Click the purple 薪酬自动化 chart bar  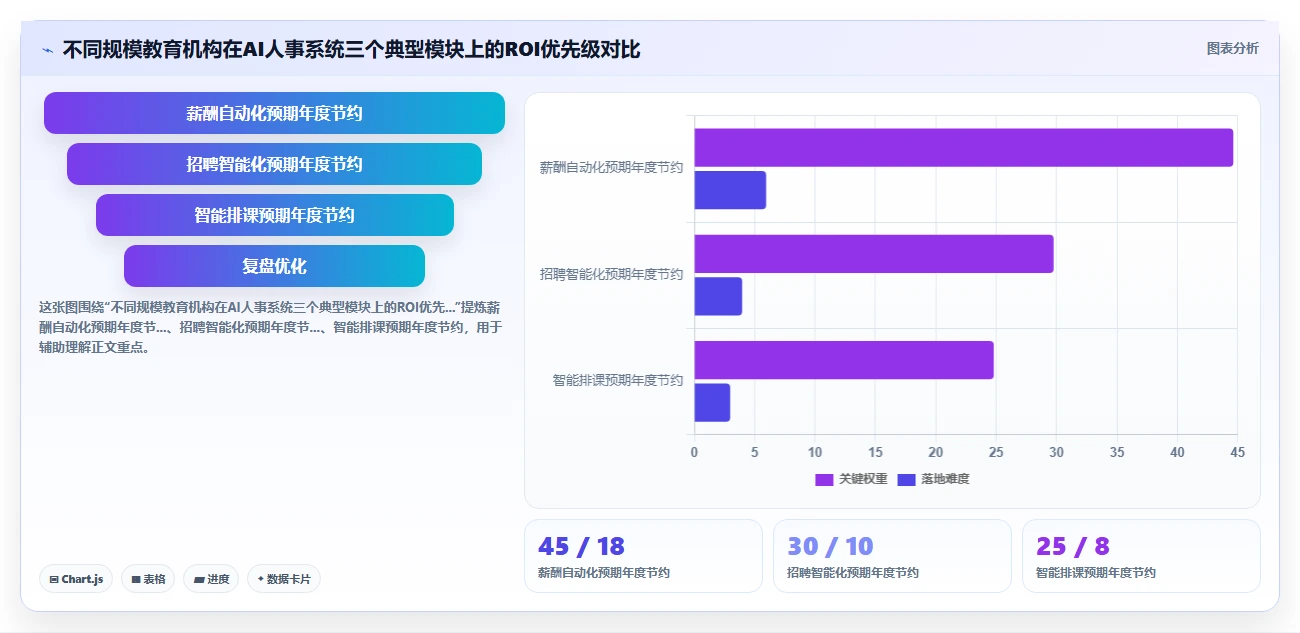coord(964,148)
